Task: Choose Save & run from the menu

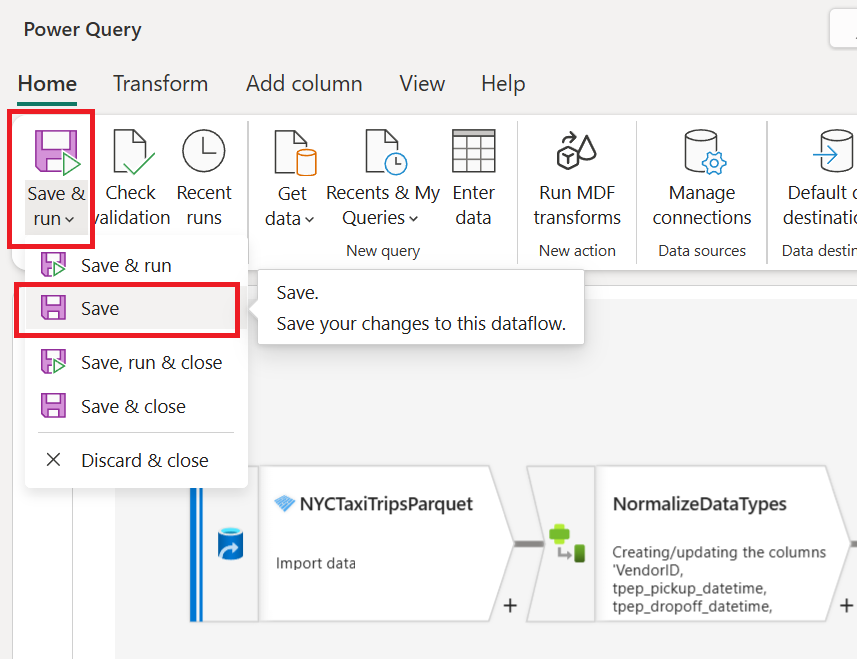Action: coord(136,266)
